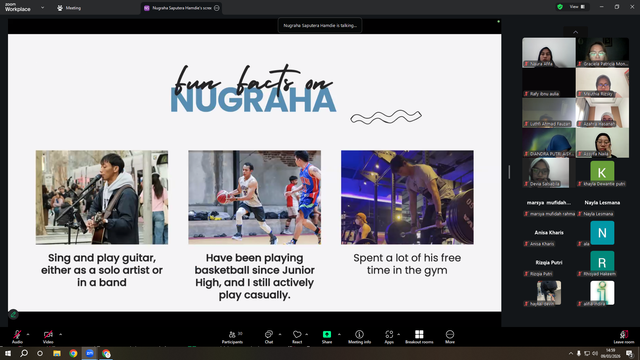
Task: Expand reaction options arrow next to React
Action: point(307,334)
